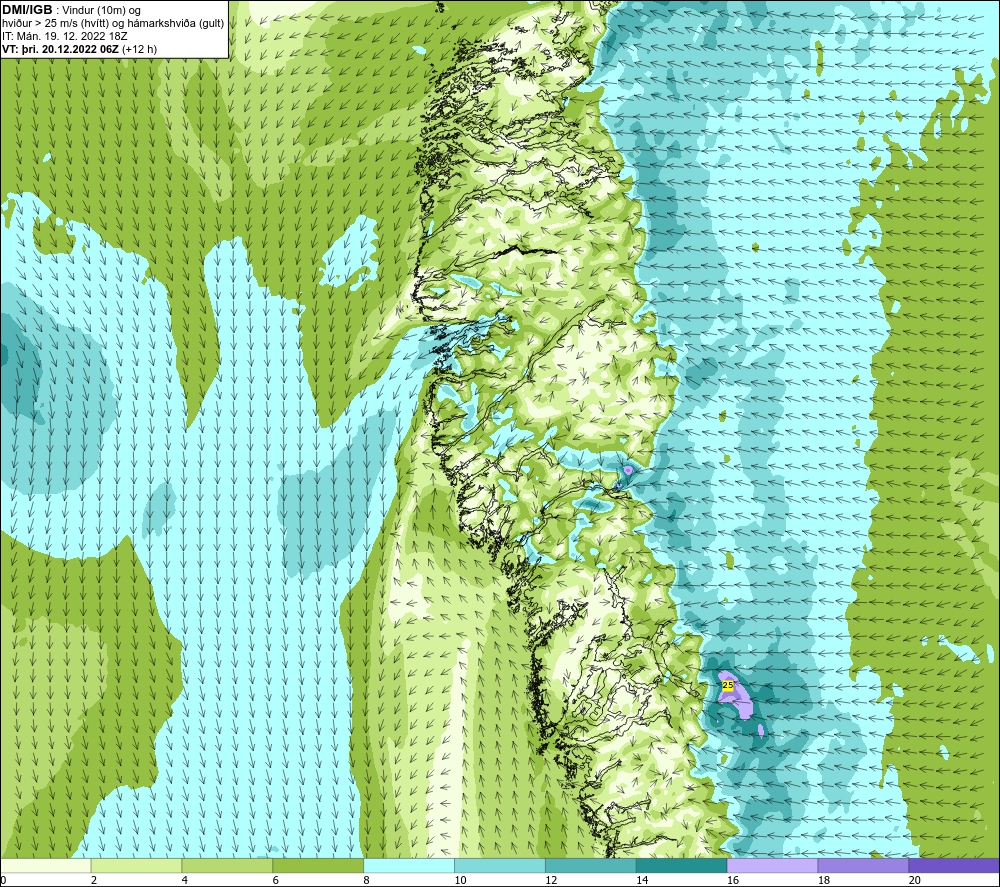Click the 18–20 m/s purple swatch
Image resolution: width=1000 pixels, height=887 pixels.
tap(864, 865)
